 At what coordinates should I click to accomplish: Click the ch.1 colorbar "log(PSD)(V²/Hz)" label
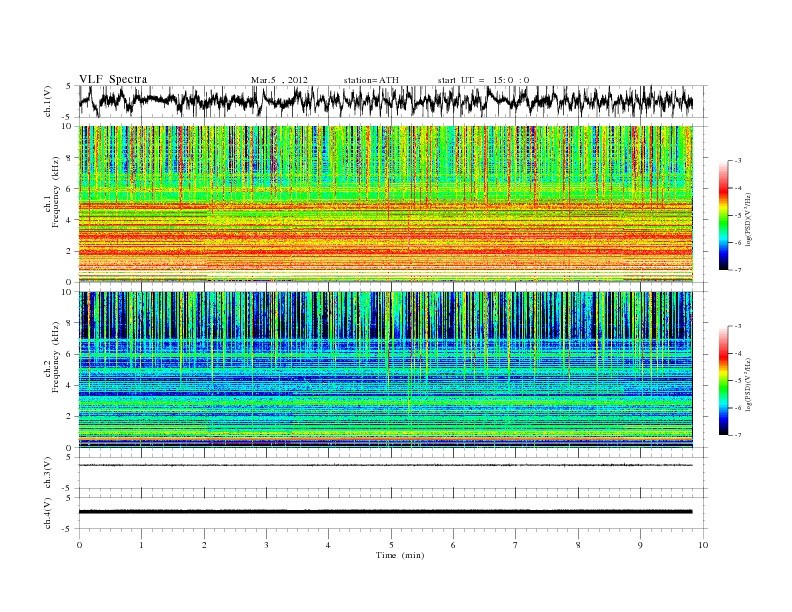coord(749,219)
